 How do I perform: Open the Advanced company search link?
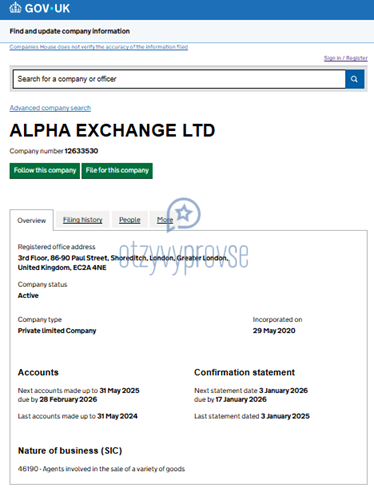(50, 108)
